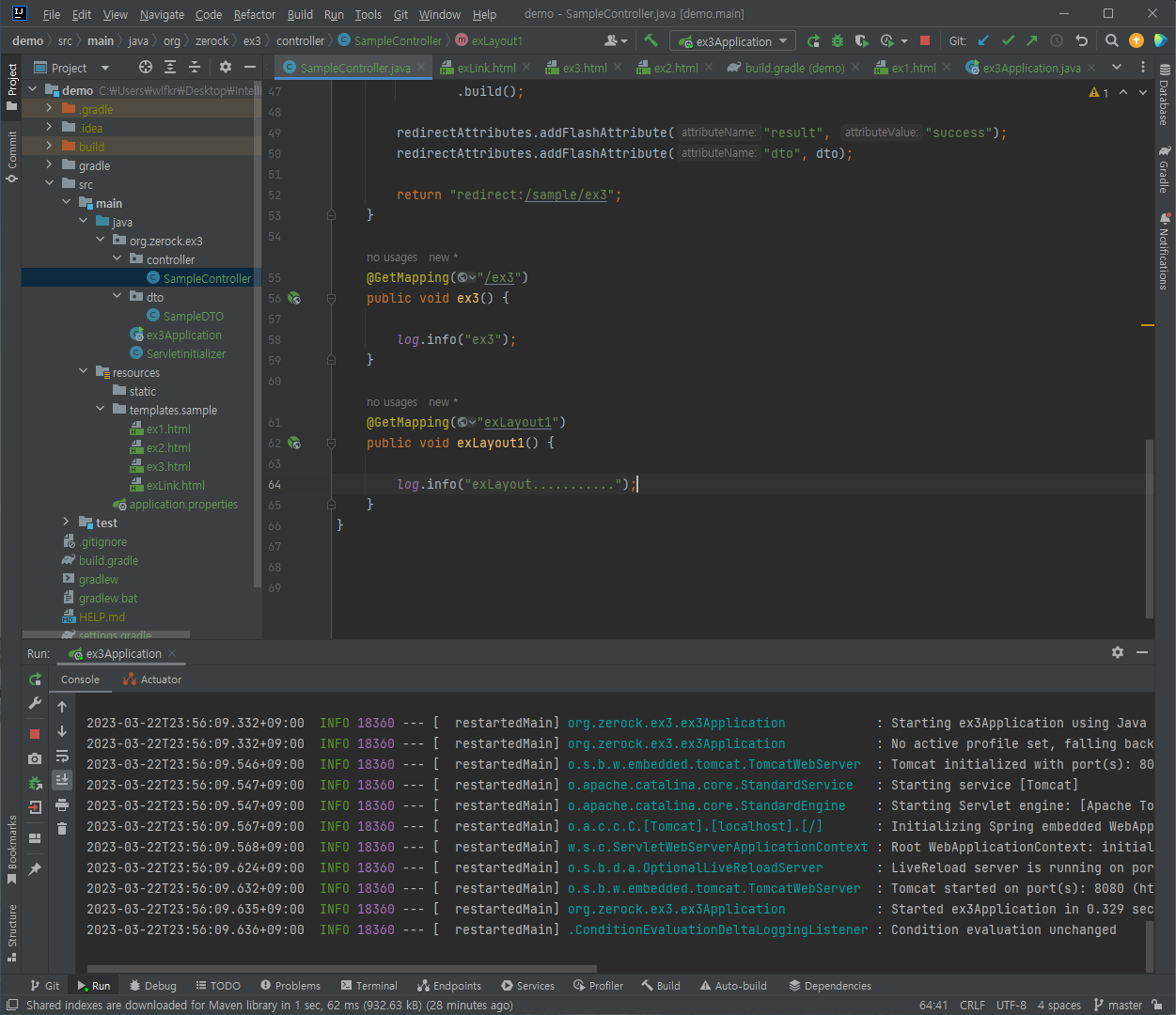
Task: Click the Project panel horizontal scrollbar
Action: click(106, 634)
